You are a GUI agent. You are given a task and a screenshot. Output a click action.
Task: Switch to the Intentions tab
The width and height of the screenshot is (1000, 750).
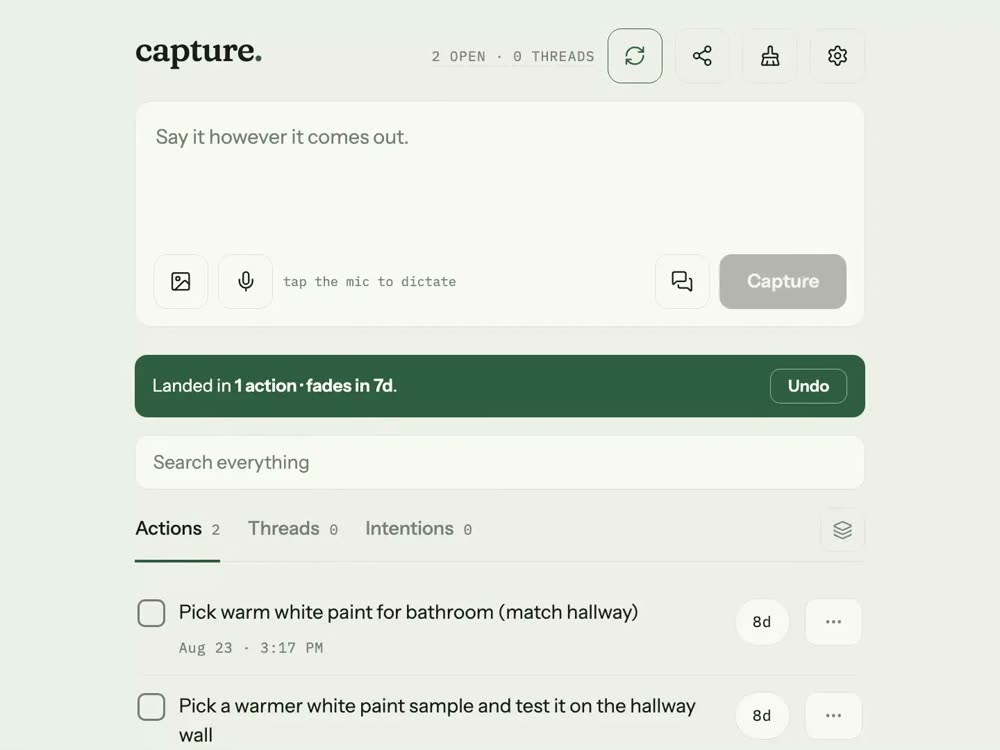point(418,529)
